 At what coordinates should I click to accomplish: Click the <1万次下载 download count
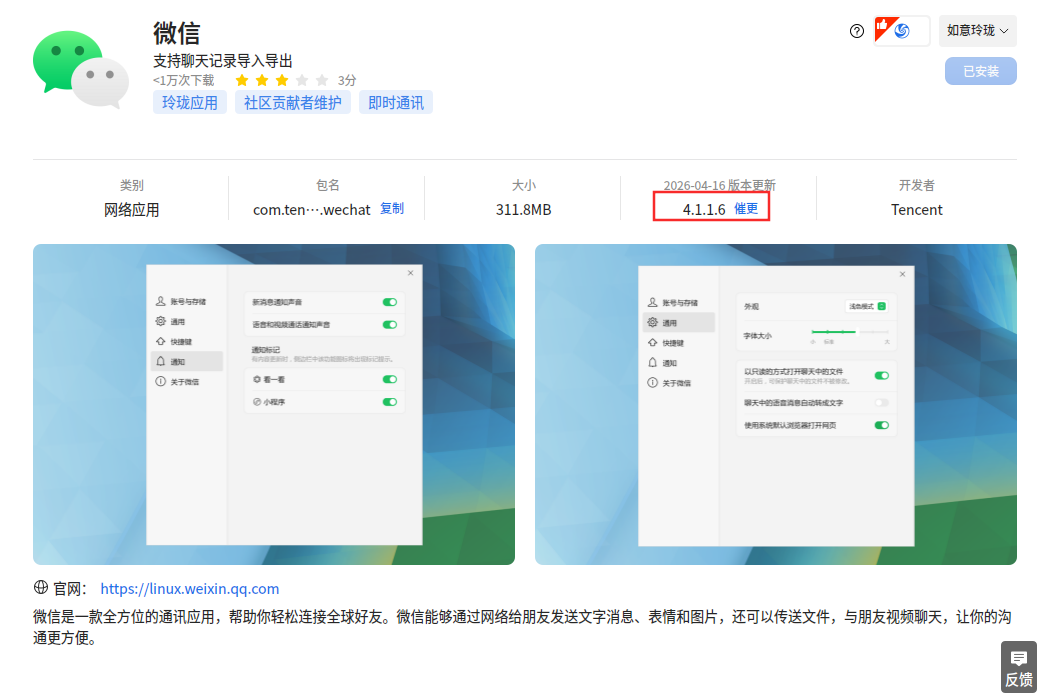tap(184, 80)
